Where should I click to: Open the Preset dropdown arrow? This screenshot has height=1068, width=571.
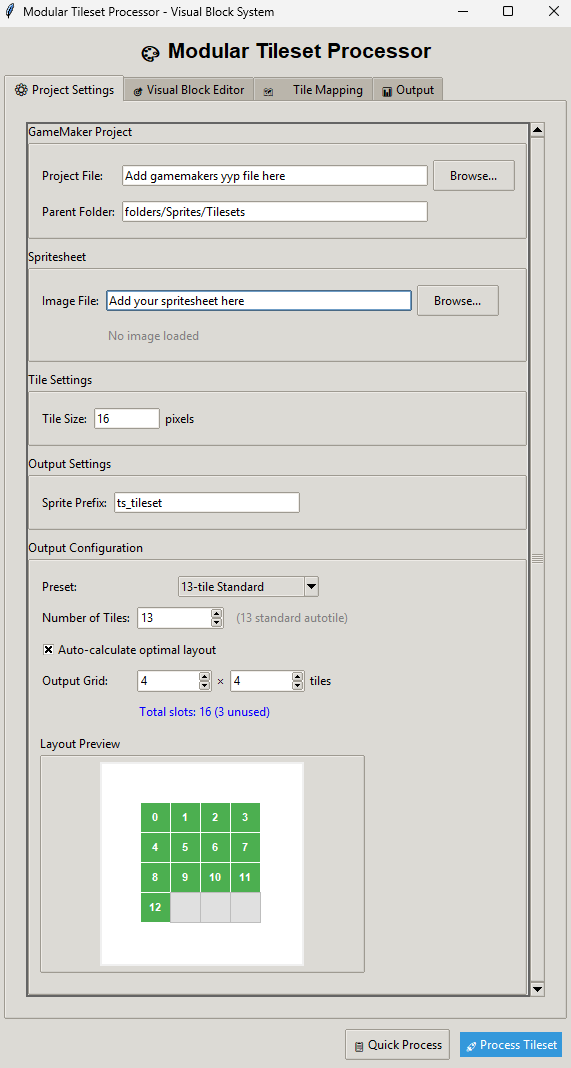[311, 586]
